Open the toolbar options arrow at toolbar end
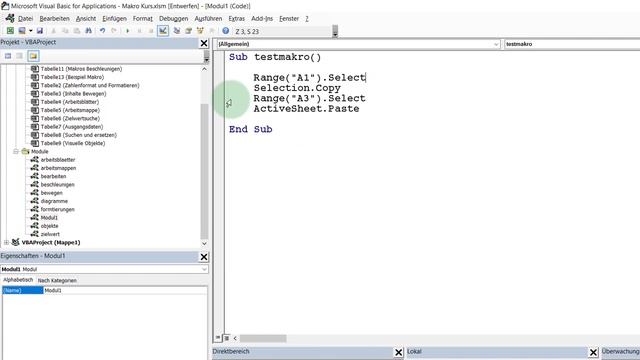 pos(335,31)
